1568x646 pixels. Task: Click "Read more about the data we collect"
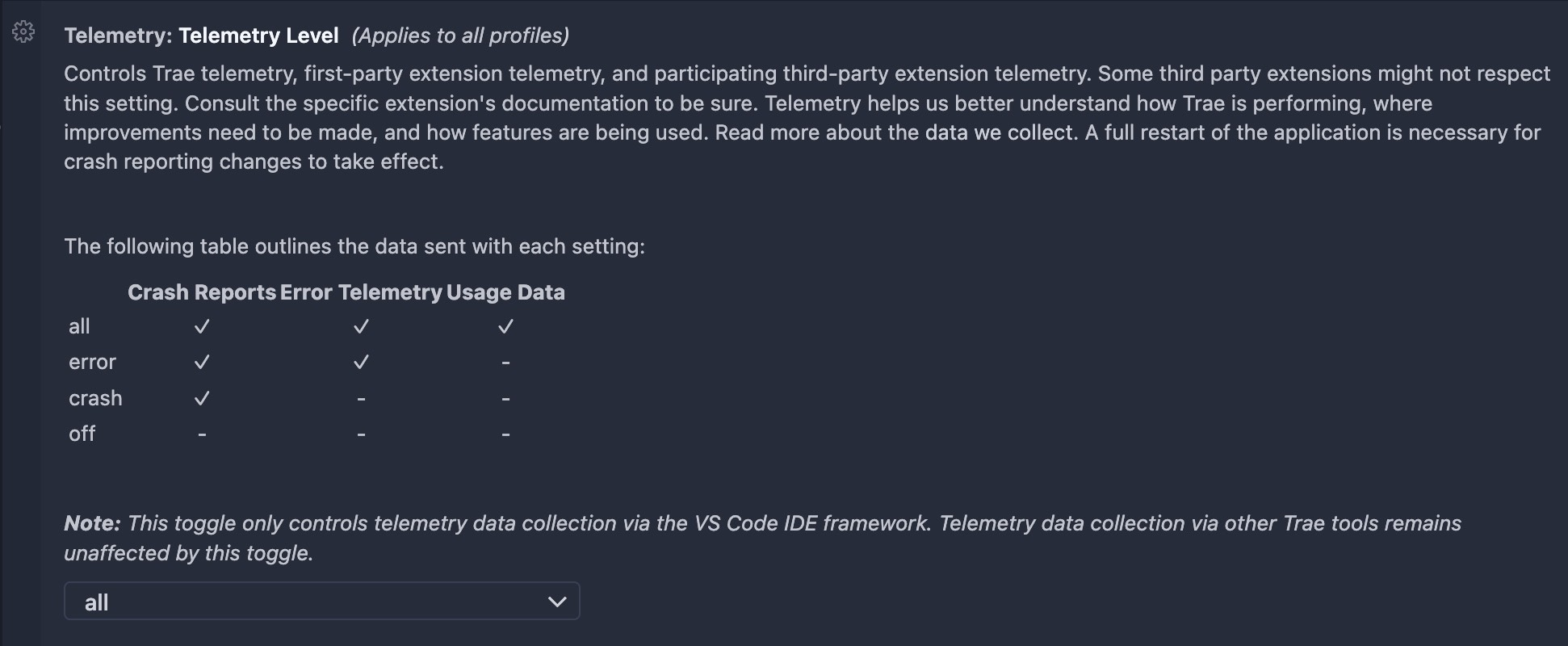(x=896, y=132)
